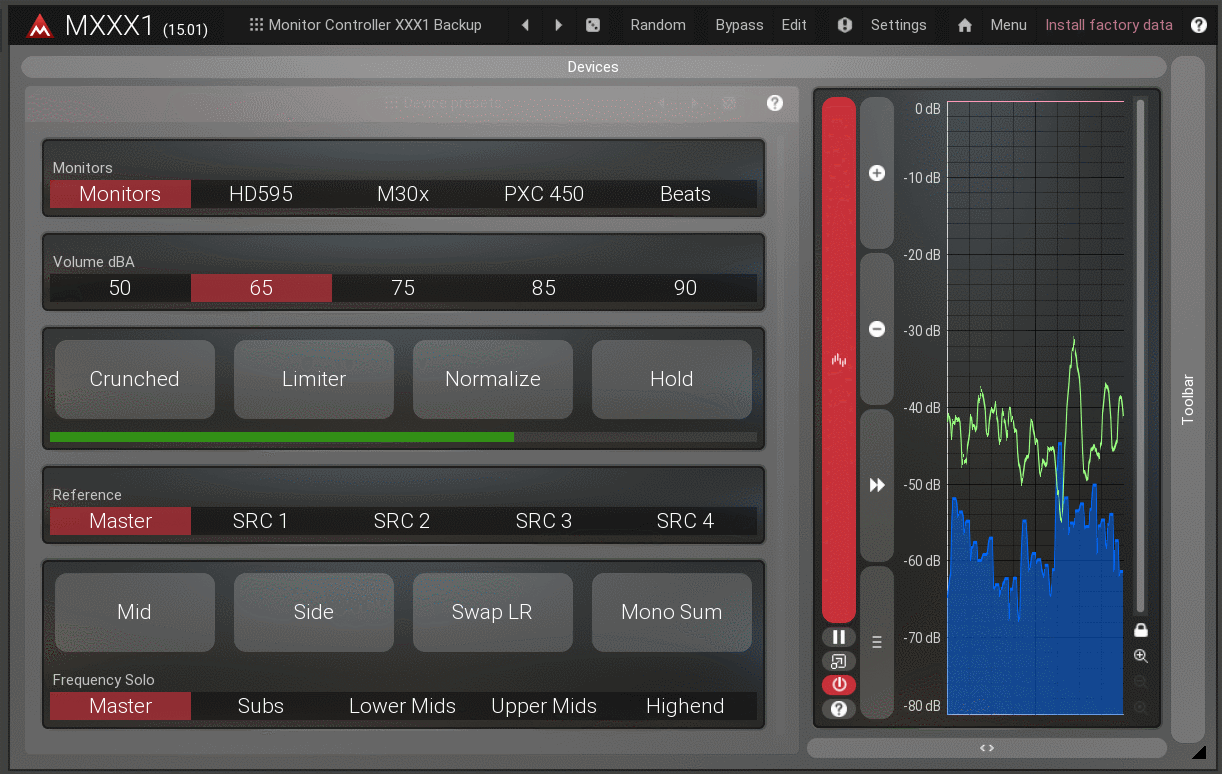
Task: Go to the next preset arrow
Action: point(559,25)
